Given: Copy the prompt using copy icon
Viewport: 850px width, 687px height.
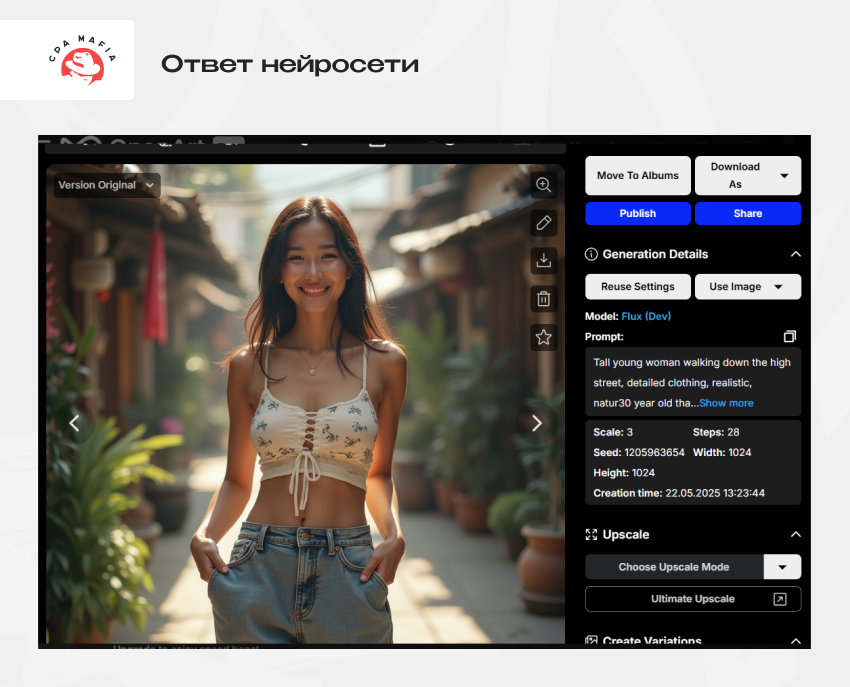Looking at the screenshot, I should click(790, 337).
